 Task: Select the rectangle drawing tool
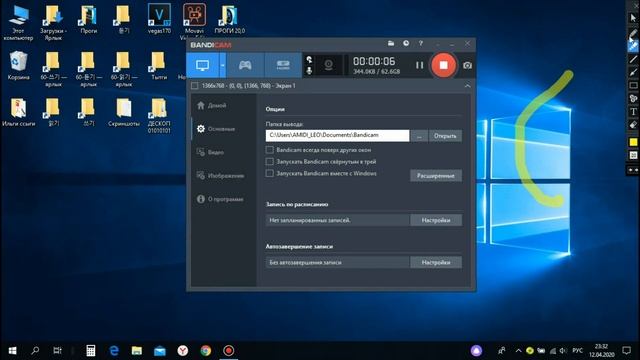pyautogui.click(x=633, y=86)
